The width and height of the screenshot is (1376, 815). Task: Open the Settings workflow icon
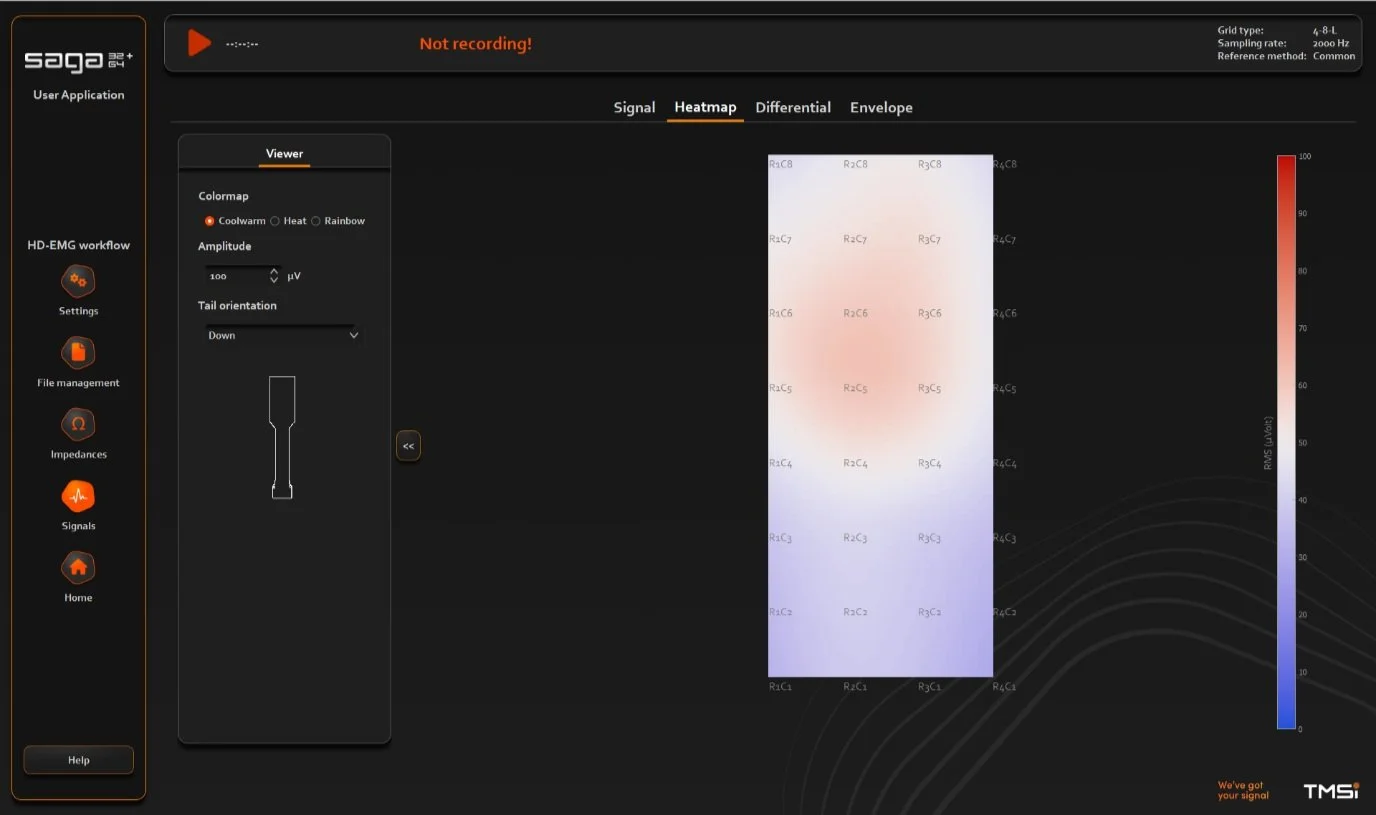pyautogui.click(x=78, y=280)
